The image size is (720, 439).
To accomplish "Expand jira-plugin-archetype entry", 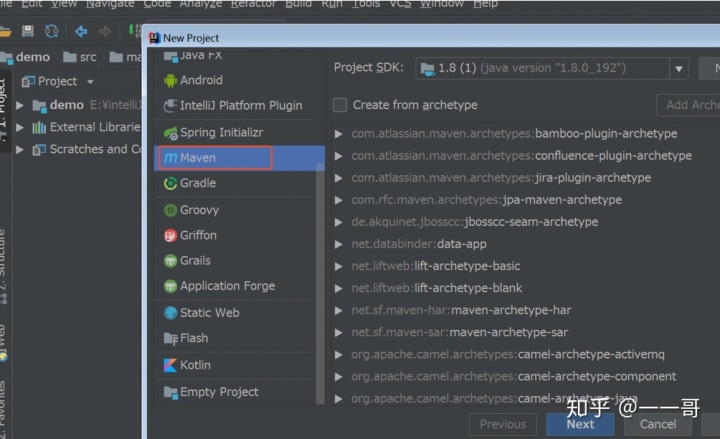I will pyautogui.click(x=338, y=178).
